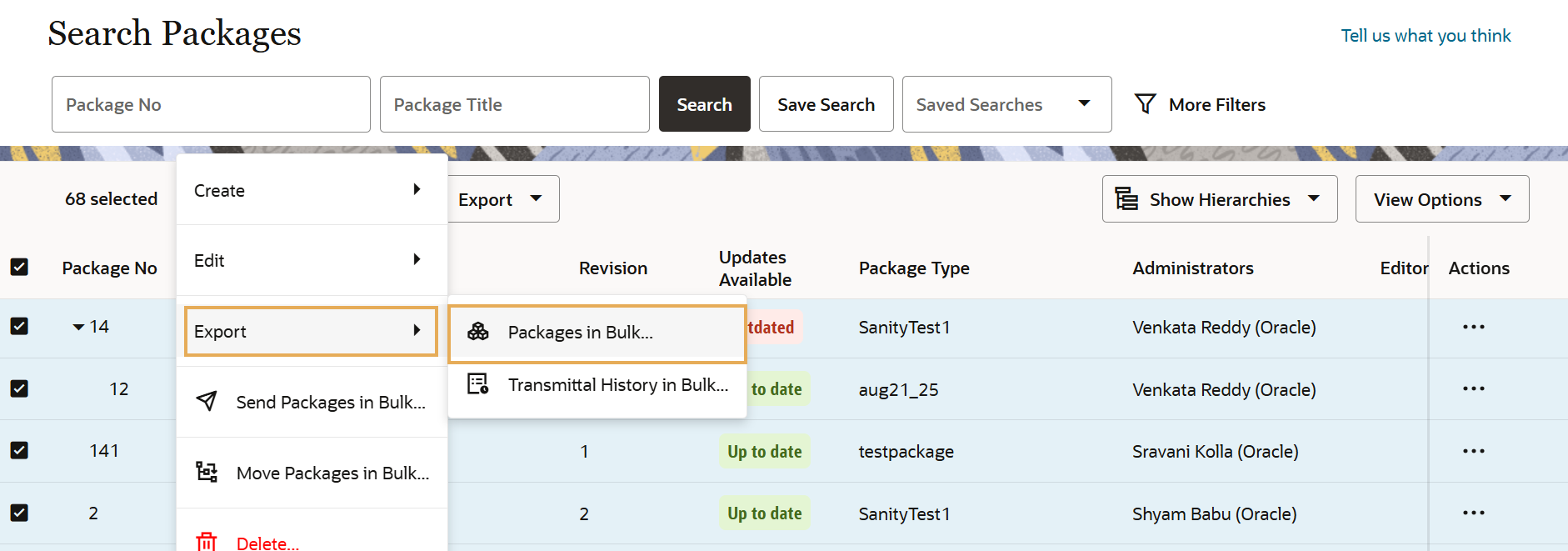Click the Move Packages hierarchy icon
This screenshot has width=1568, height=551.
(207, 473)
